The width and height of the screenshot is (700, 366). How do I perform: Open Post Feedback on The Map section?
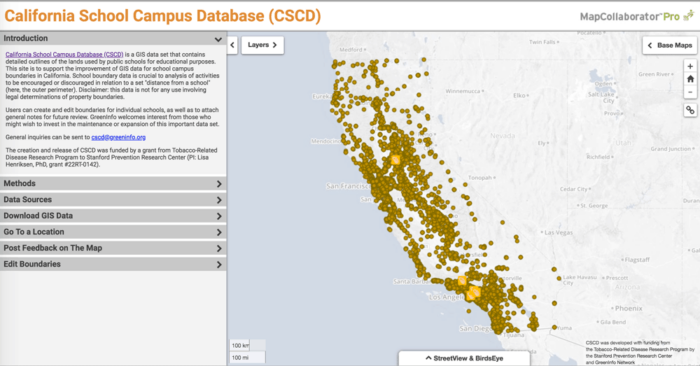[113, 248]
